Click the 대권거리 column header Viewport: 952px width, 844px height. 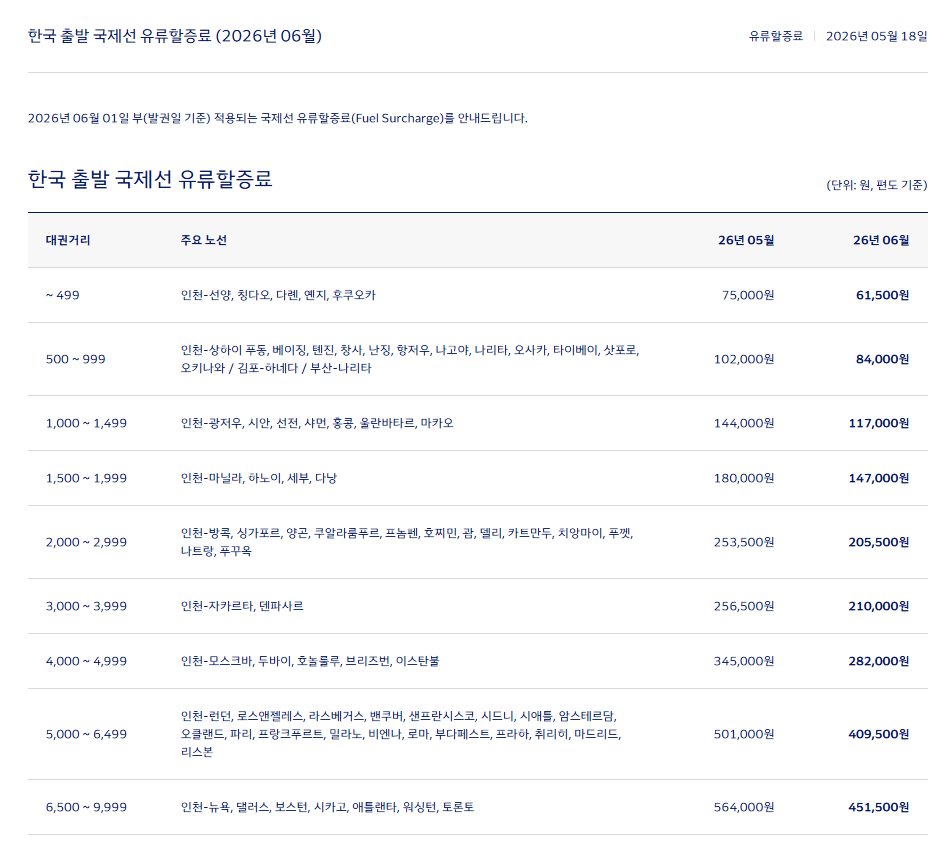click(x=68, y=240)
